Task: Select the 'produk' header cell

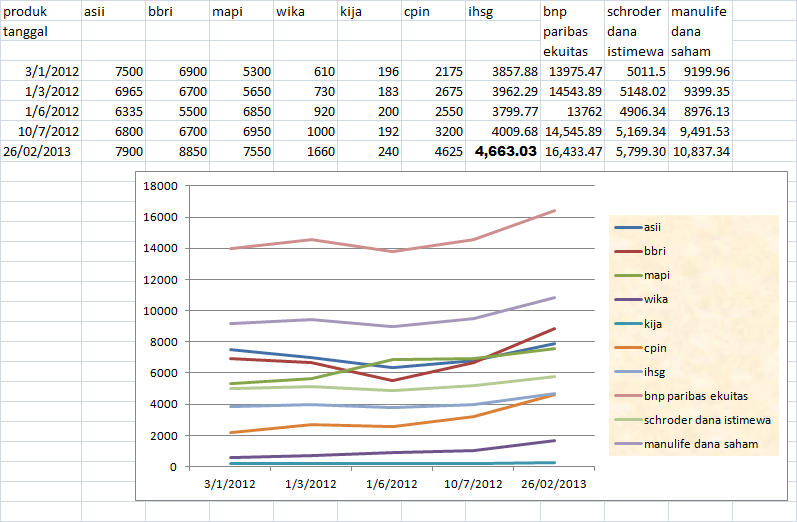Action: click(41, 11)
